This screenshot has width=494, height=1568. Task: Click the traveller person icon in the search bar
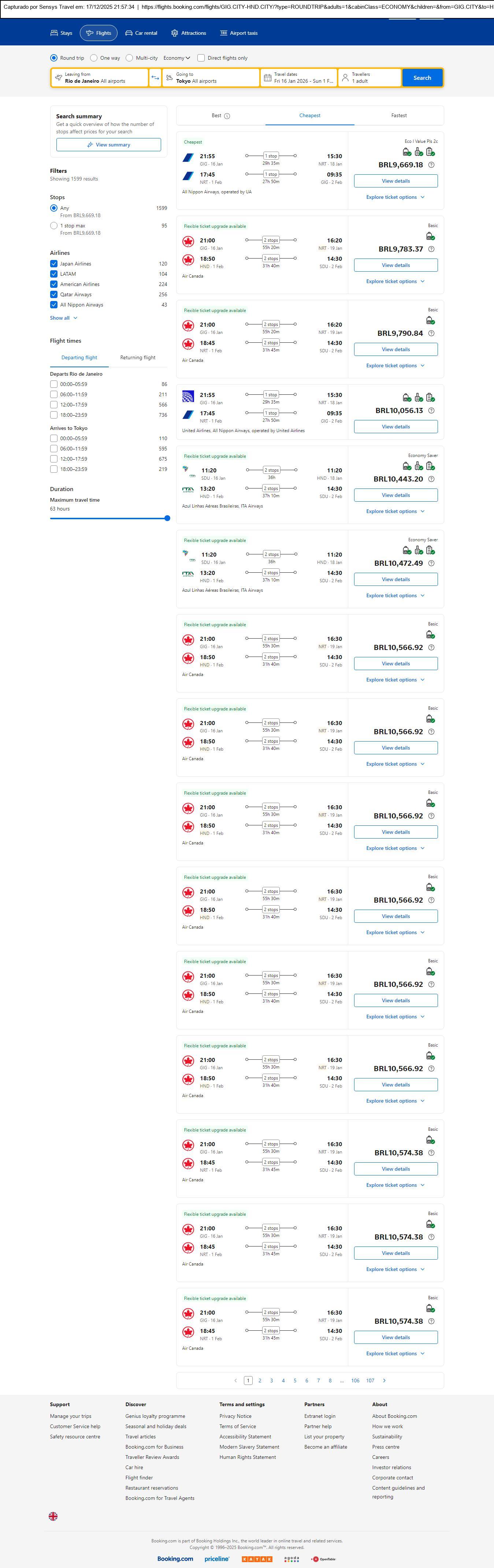[345, 78]
